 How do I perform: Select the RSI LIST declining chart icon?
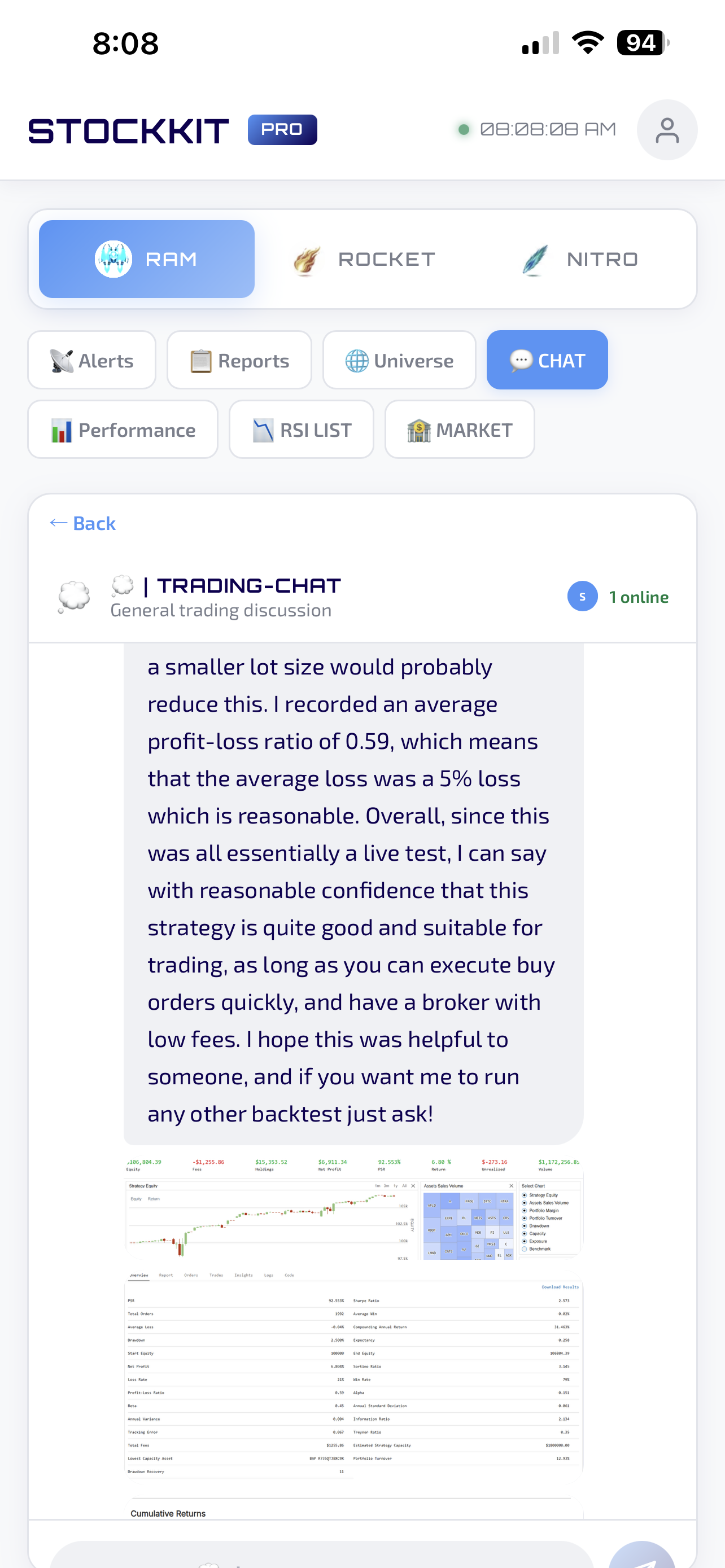pos(264,429)
